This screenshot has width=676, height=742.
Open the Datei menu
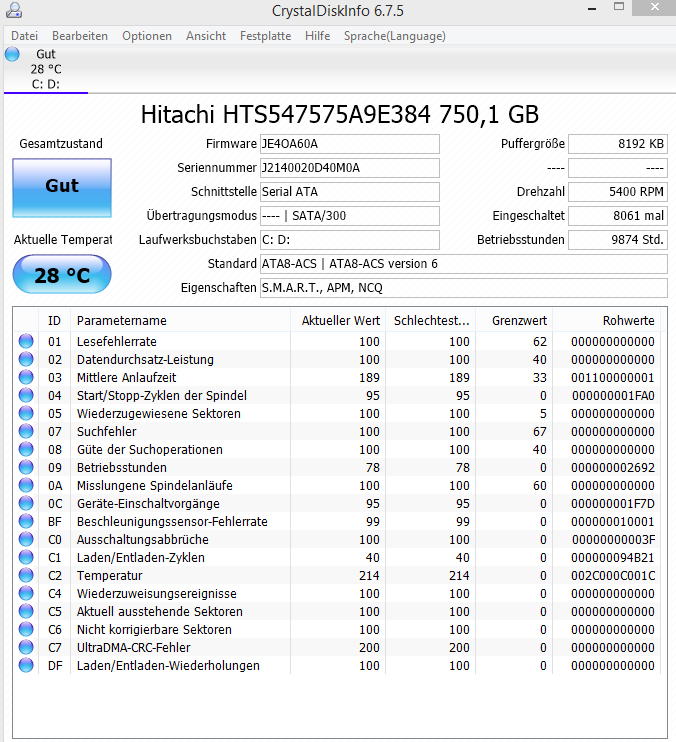pos(24,36)
